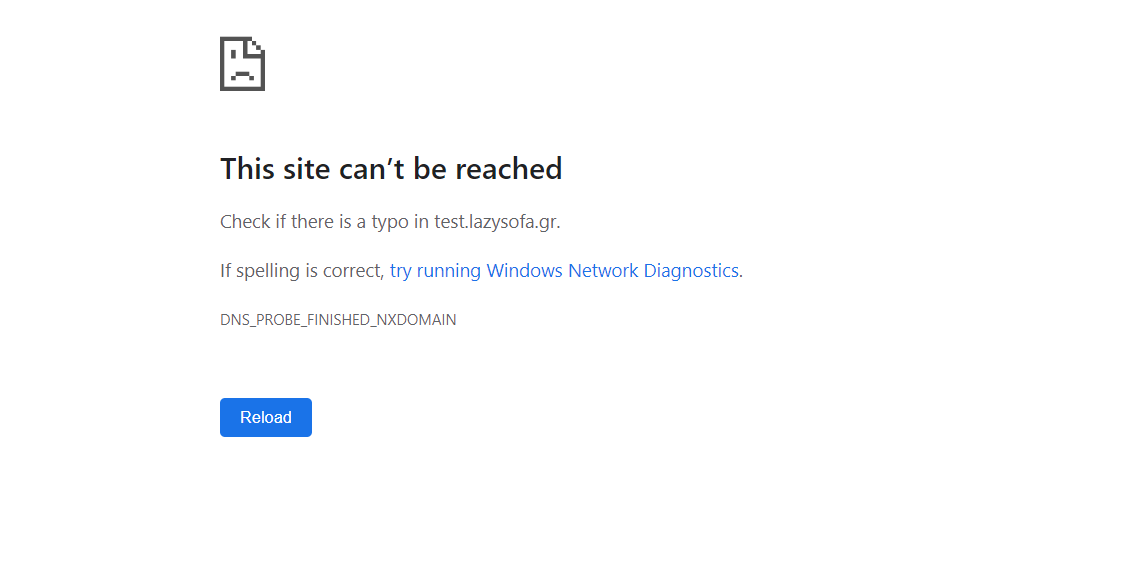Click the word "This" in the heading

coord(247,169)
